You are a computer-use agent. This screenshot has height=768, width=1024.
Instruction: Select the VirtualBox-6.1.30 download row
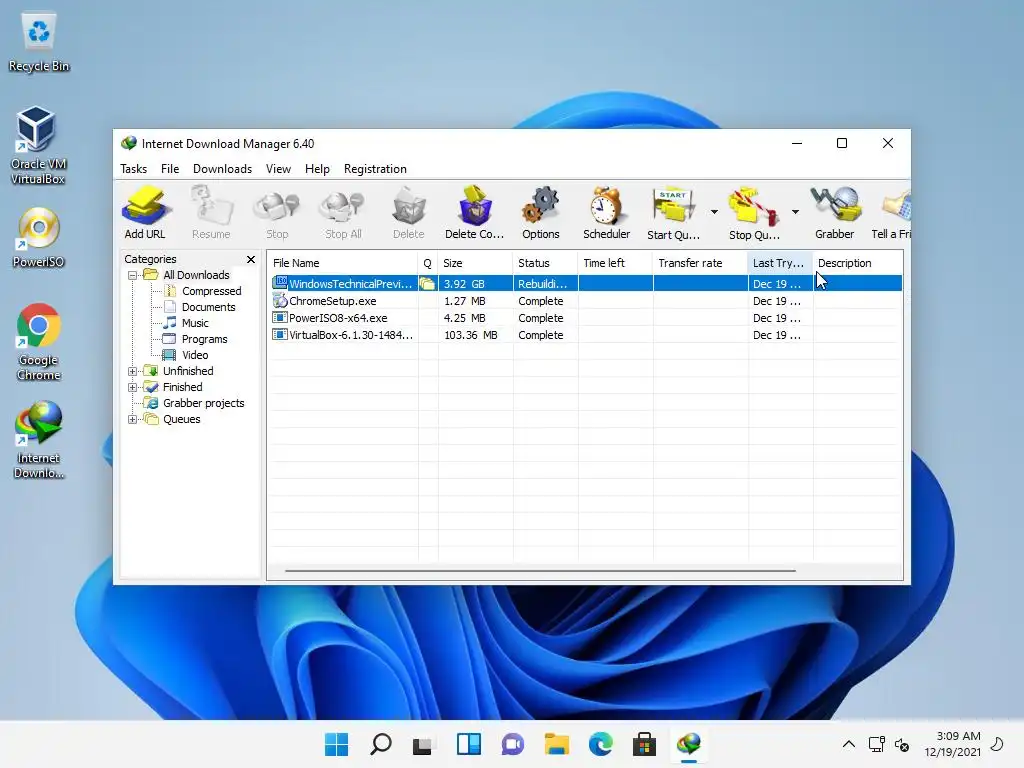pos(586,335)
